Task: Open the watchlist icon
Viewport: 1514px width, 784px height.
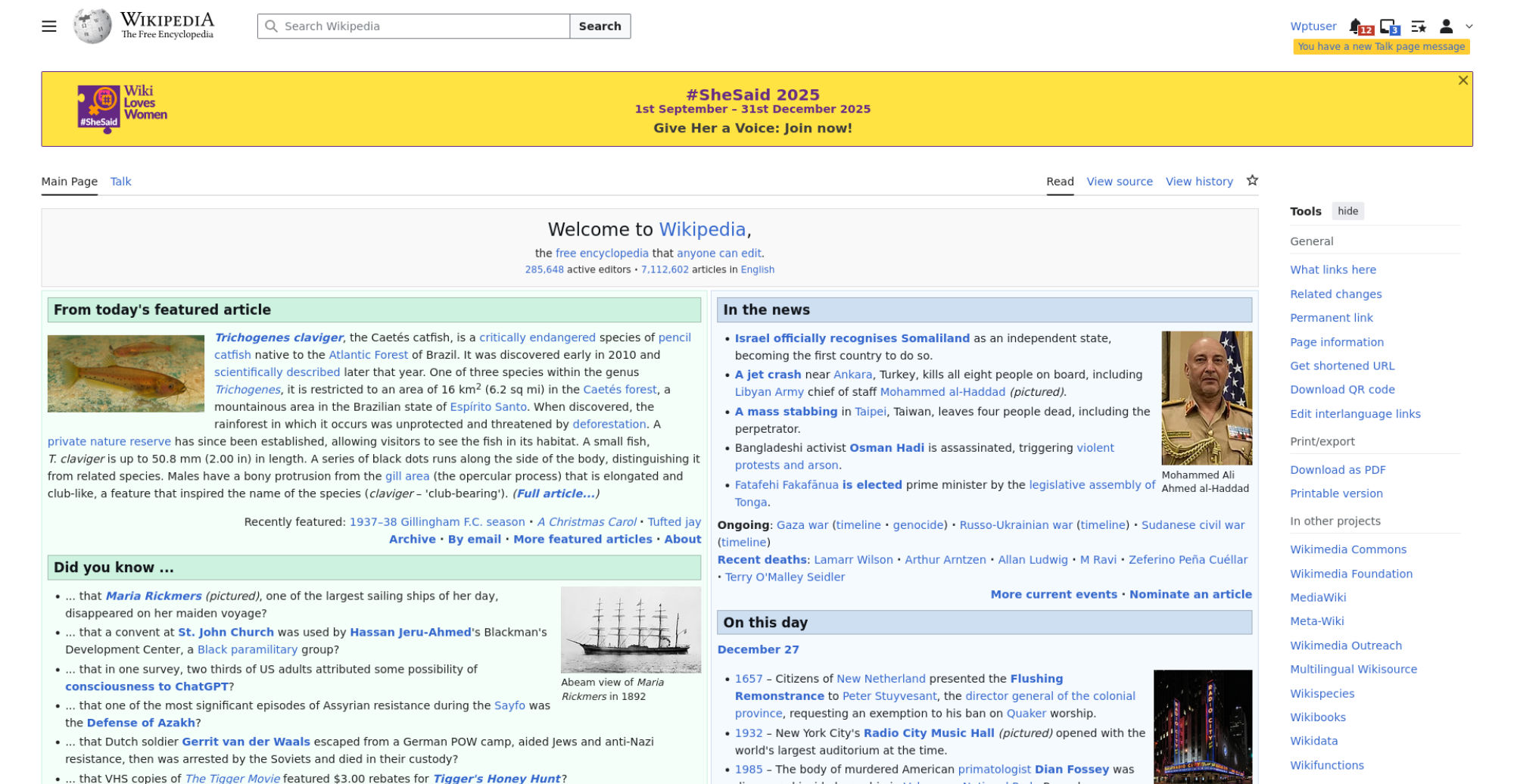Action: tap(1419, 26)
